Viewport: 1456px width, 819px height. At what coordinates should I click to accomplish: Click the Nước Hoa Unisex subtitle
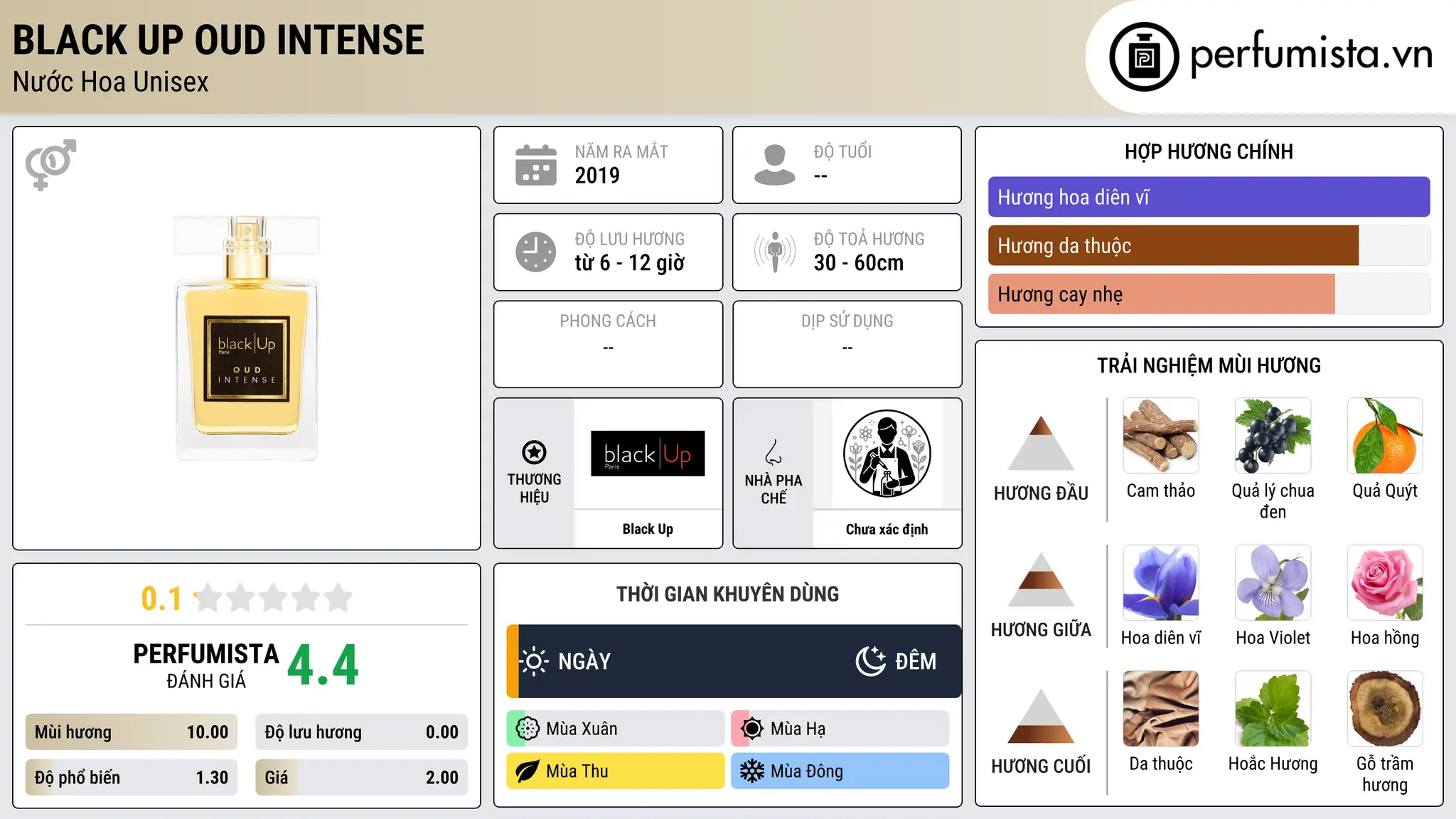coord(110,82)
